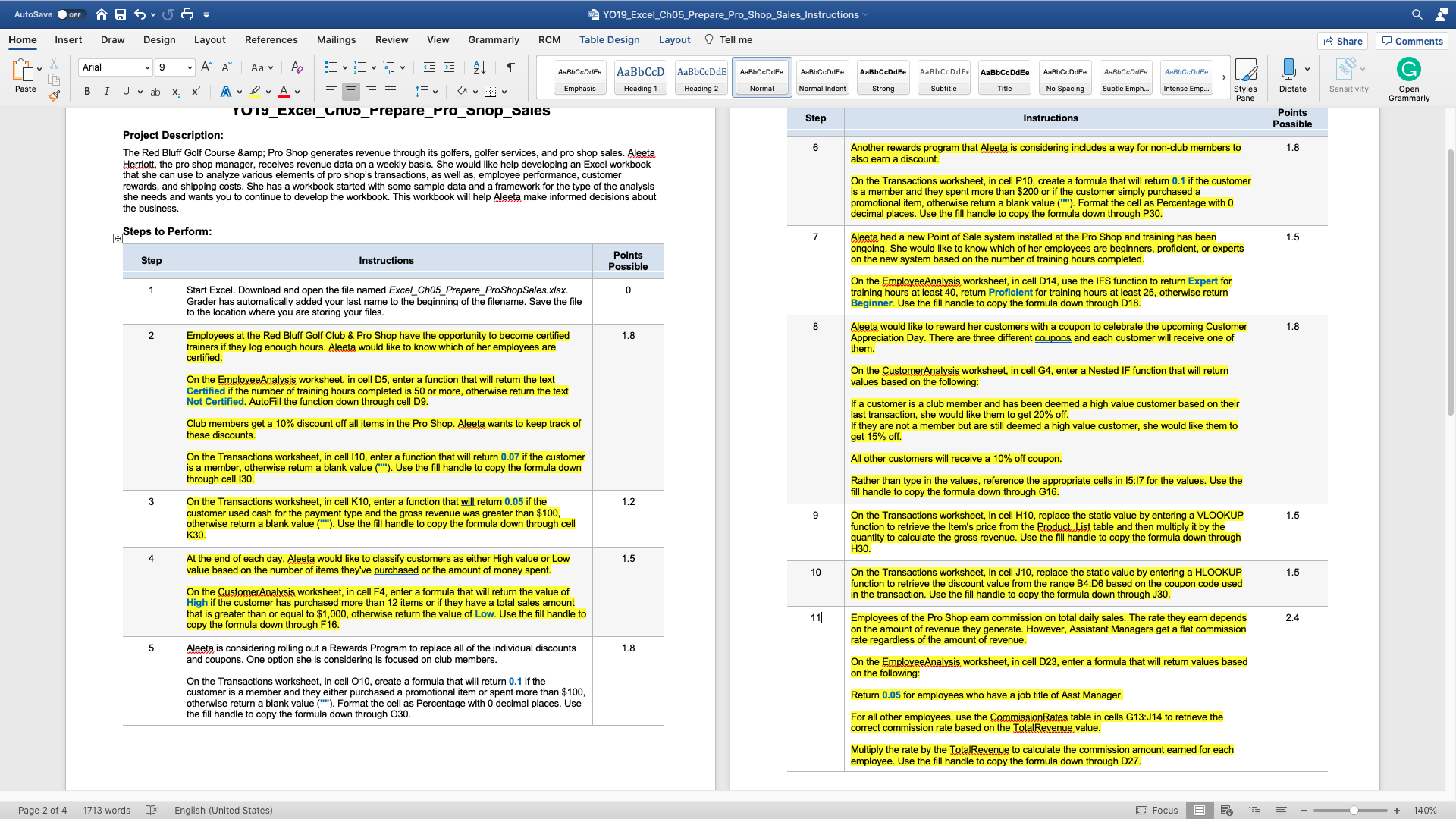Toggle the AutoSave switch
Image resolution: width=1456 pixels, height=819 pixels.
tap(71, 14)
